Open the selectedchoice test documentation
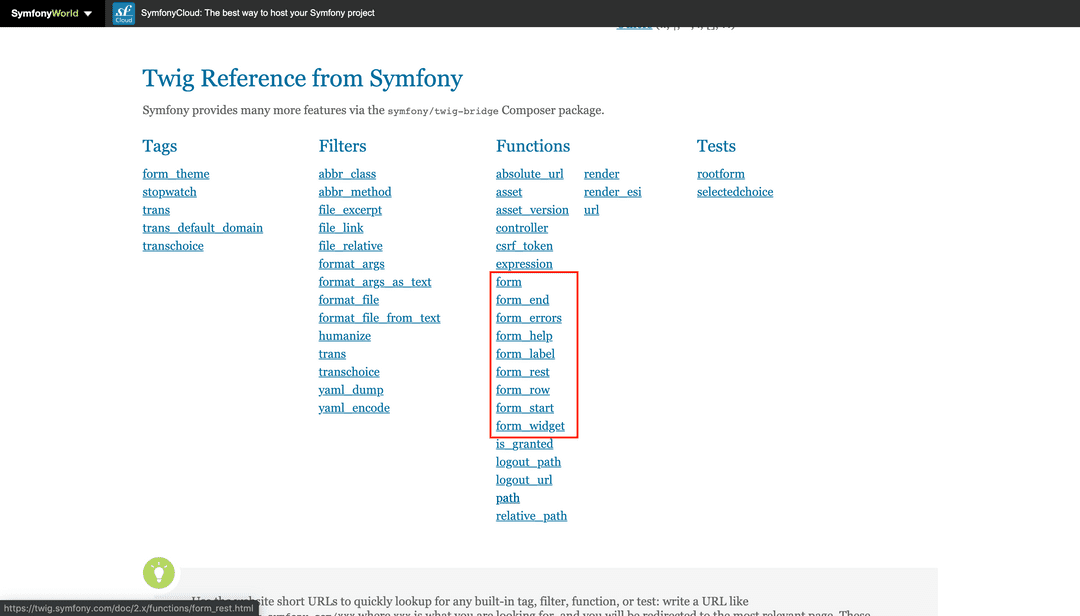The image size is (1080, 616). click(735, 191)
